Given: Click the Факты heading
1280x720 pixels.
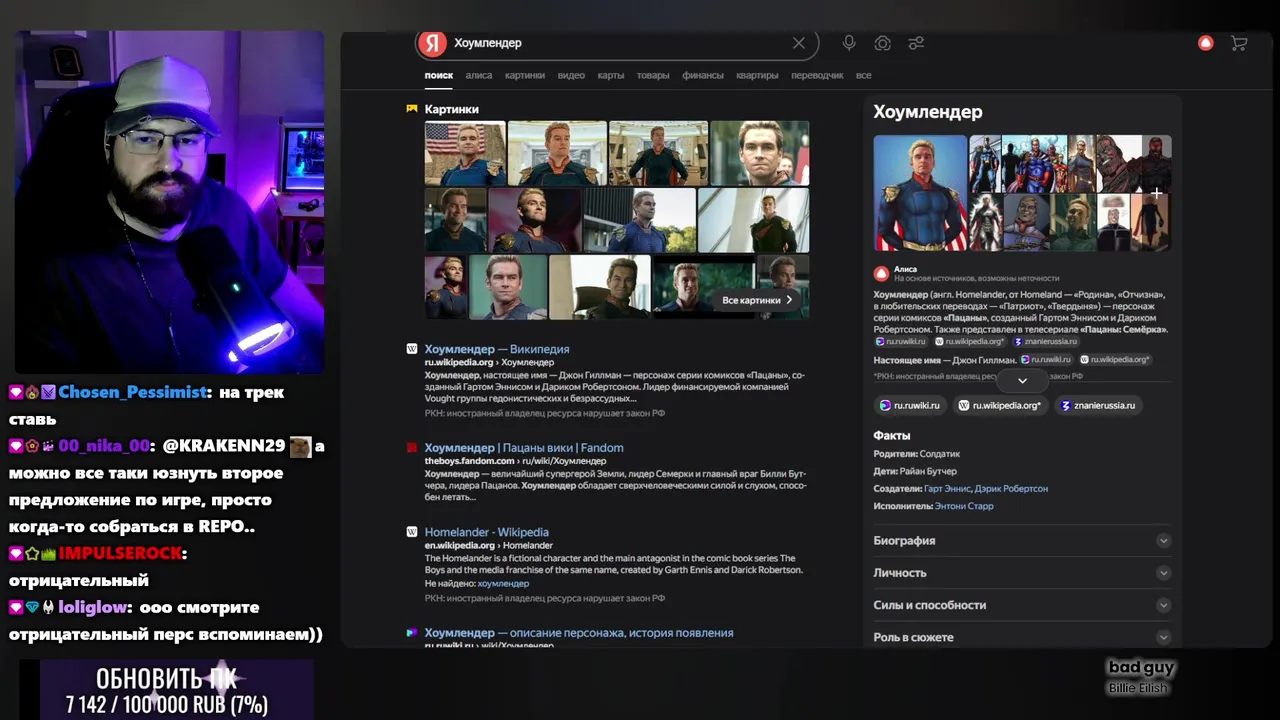Looking at the screenshot, I should pos(892,436).
